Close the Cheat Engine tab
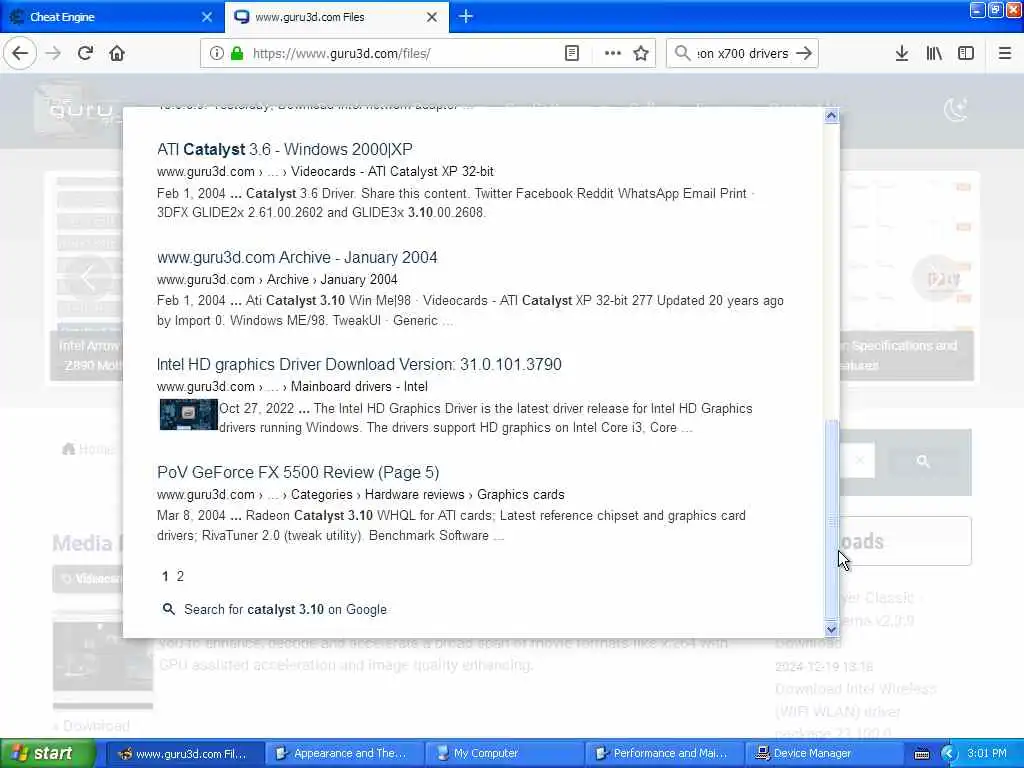Image resolution: width=1024 pixels, height=768 pixels. 207,17
